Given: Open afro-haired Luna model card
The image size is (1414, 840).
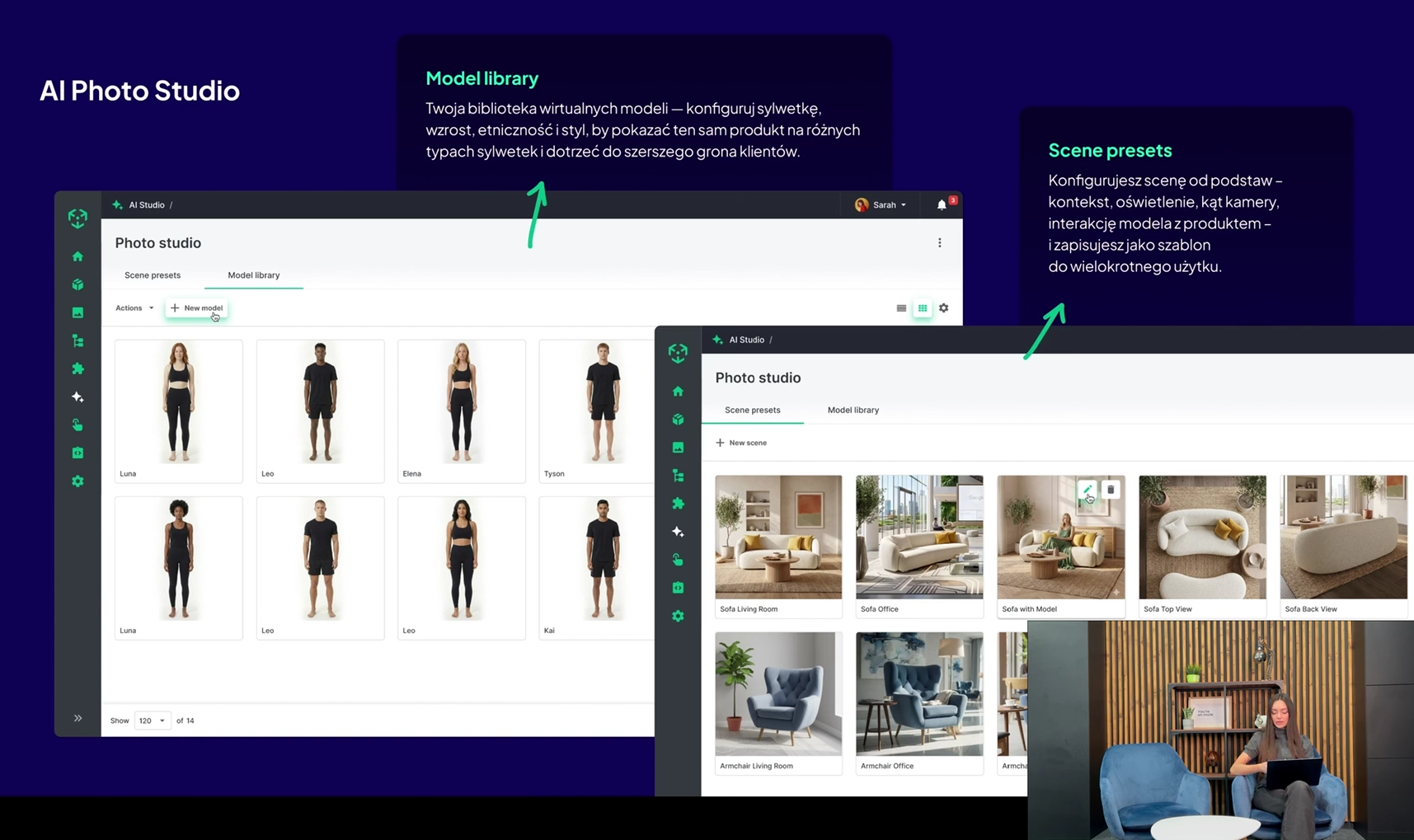Looking at the screenshot, I should coord(179,567).
